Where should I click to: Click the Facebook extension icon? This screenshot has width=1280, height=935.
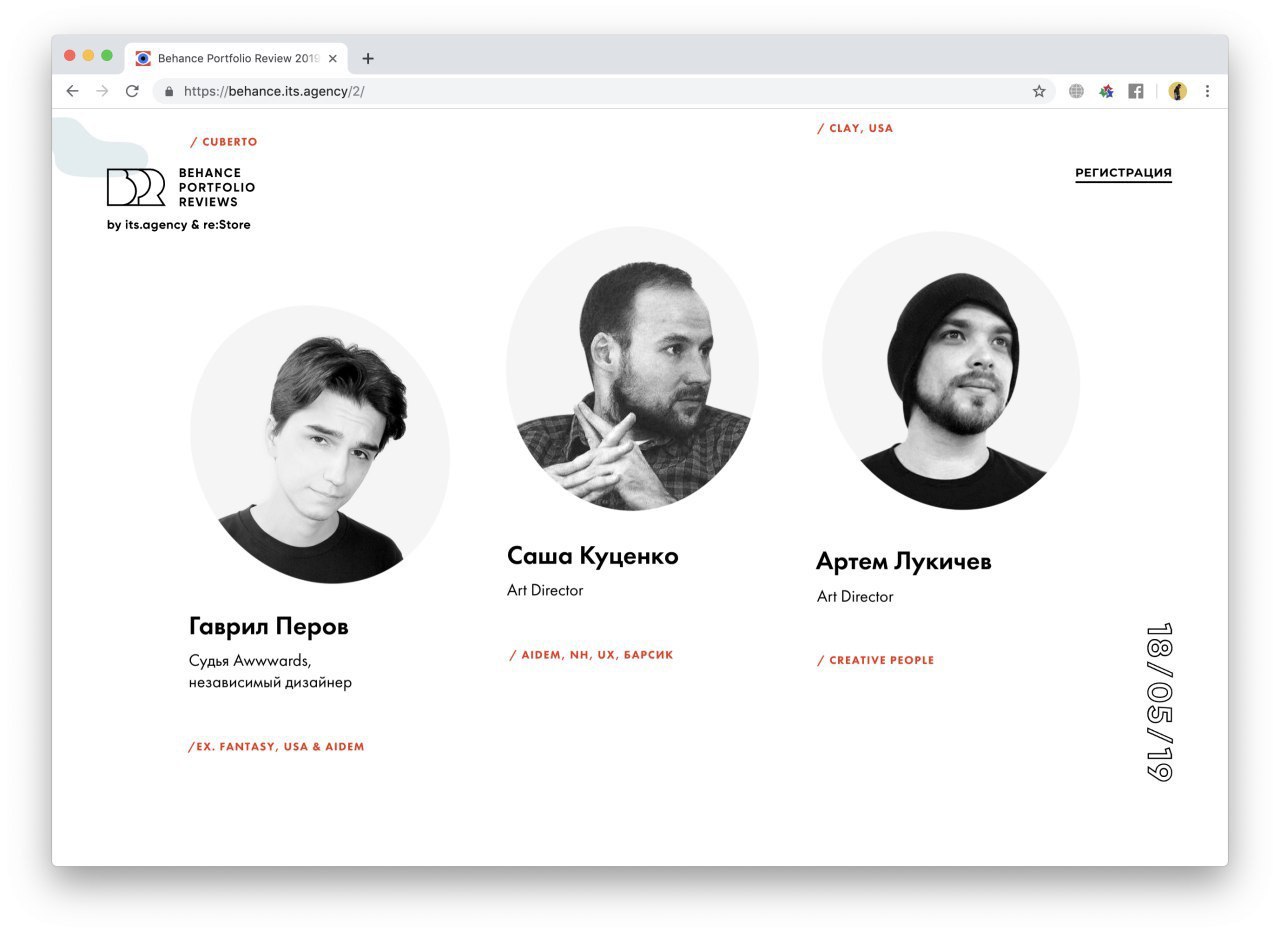point(1136,91)
